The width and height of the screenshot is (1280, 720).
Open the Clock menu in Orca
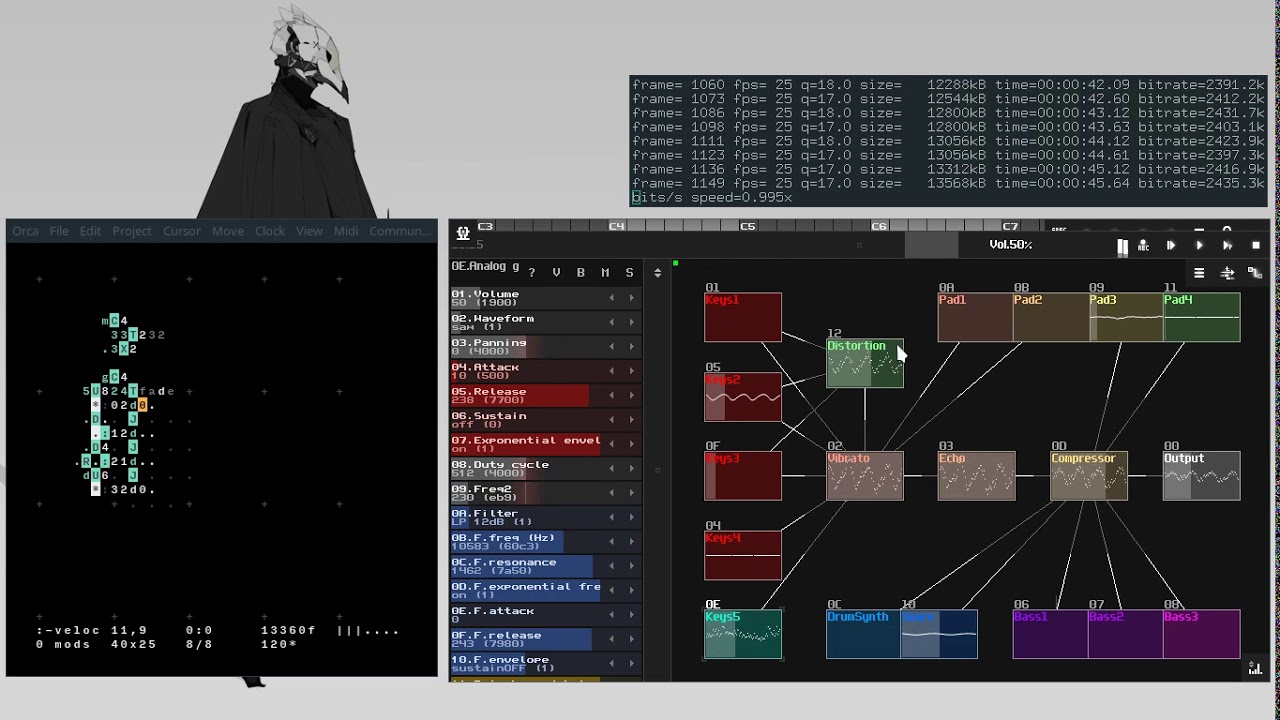coord(269,231)
